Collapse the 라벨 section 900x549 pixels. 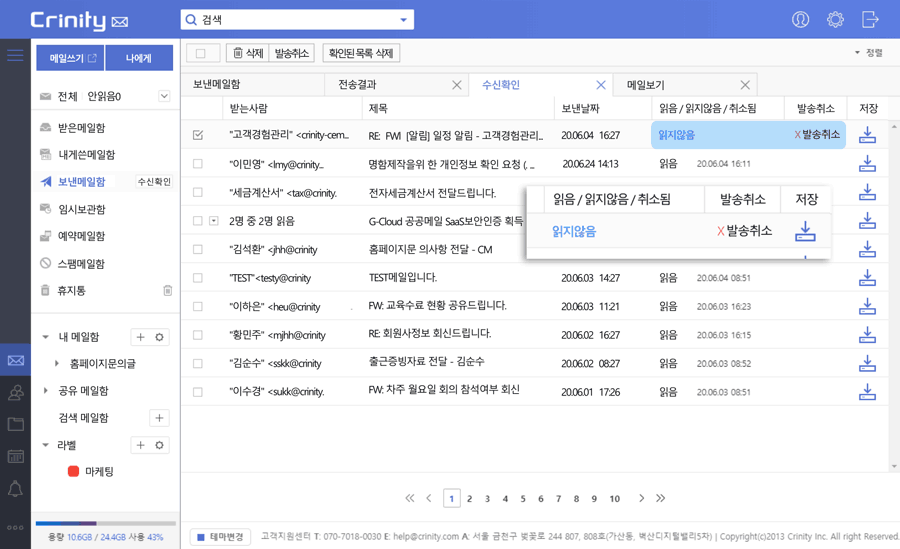45,445
